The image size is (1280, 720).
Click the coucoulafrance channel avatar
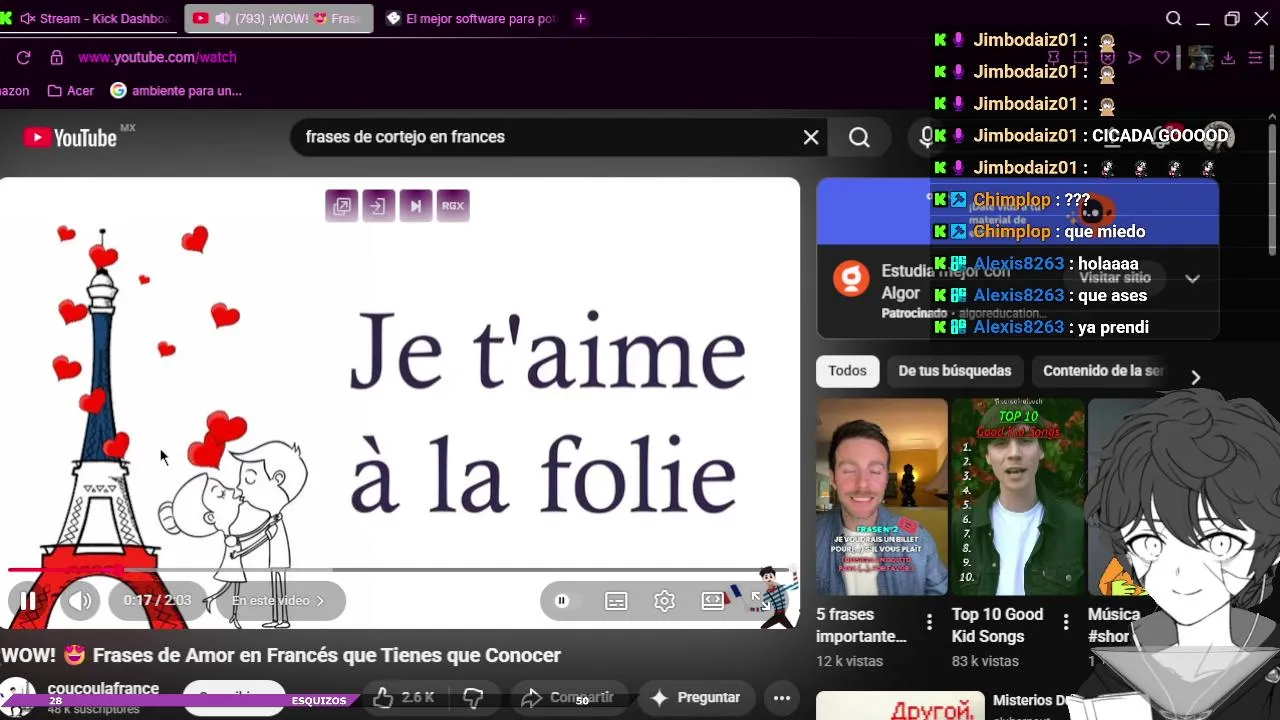(x=17, y=697)
